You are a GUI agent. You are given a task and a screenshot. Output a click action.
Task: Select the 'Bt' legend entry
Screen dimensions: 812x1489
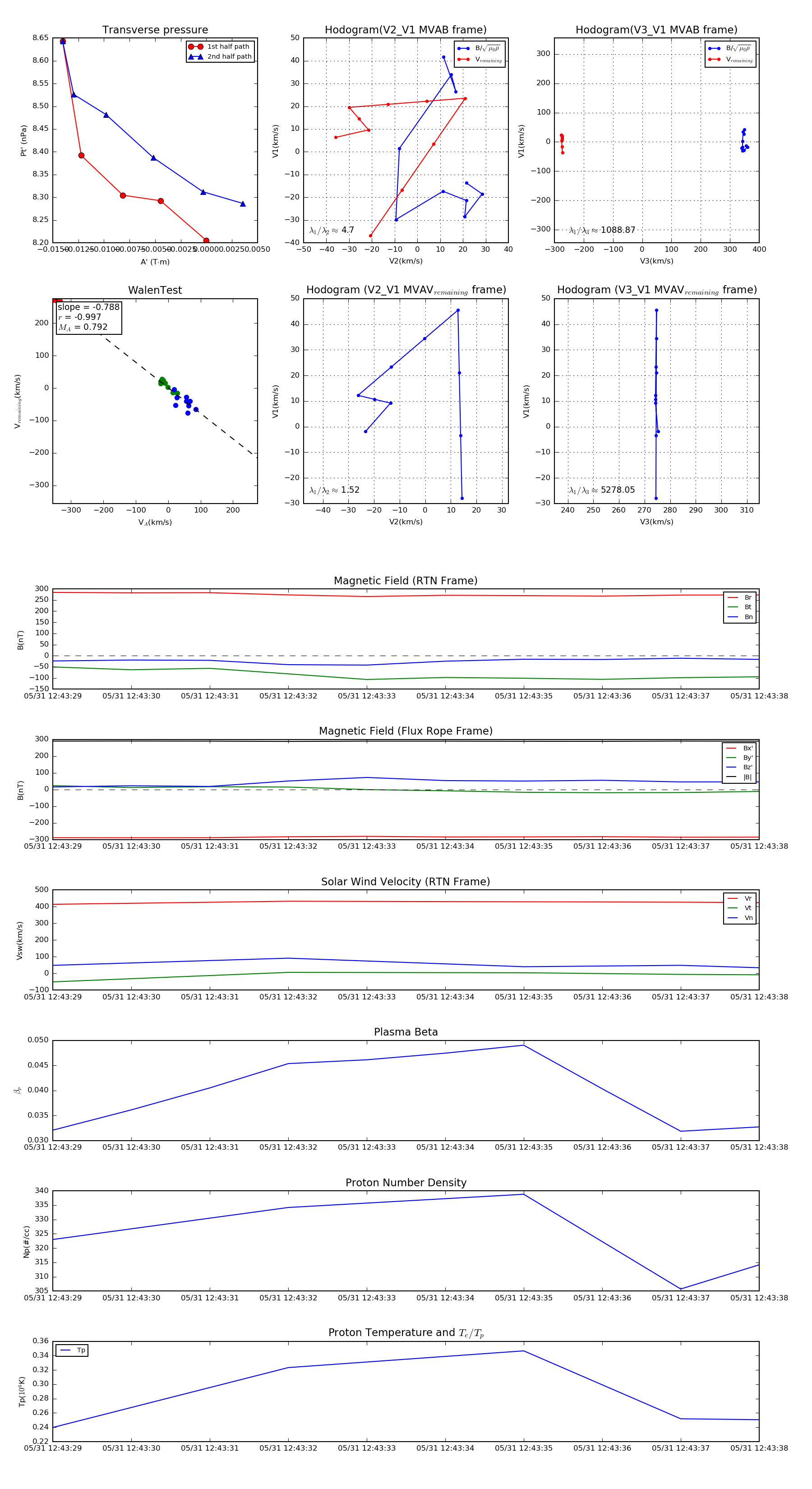coord(740,607)
